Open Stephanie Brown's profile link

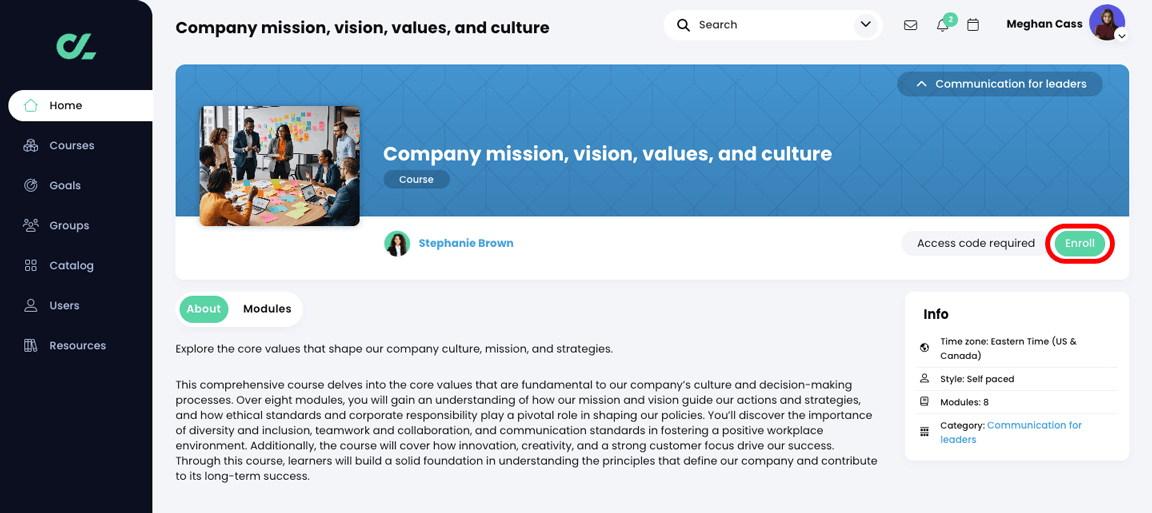(x=466, y=243)
